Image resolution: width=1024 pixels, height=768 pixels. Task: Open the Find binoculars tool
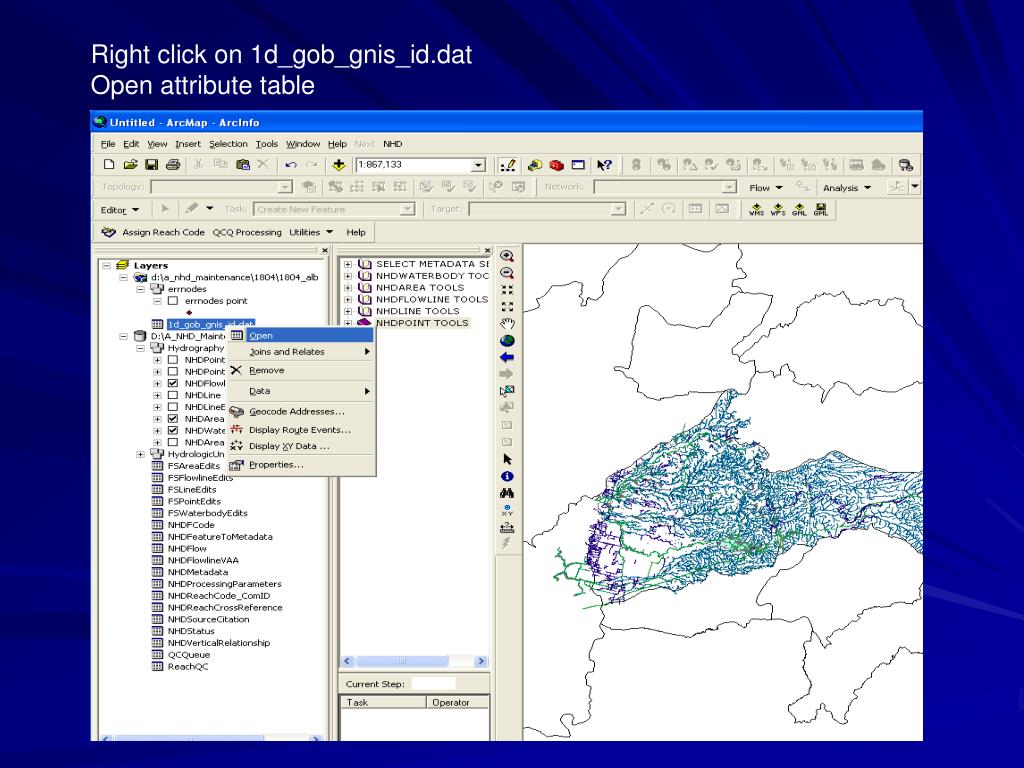(x=507, y=493)
